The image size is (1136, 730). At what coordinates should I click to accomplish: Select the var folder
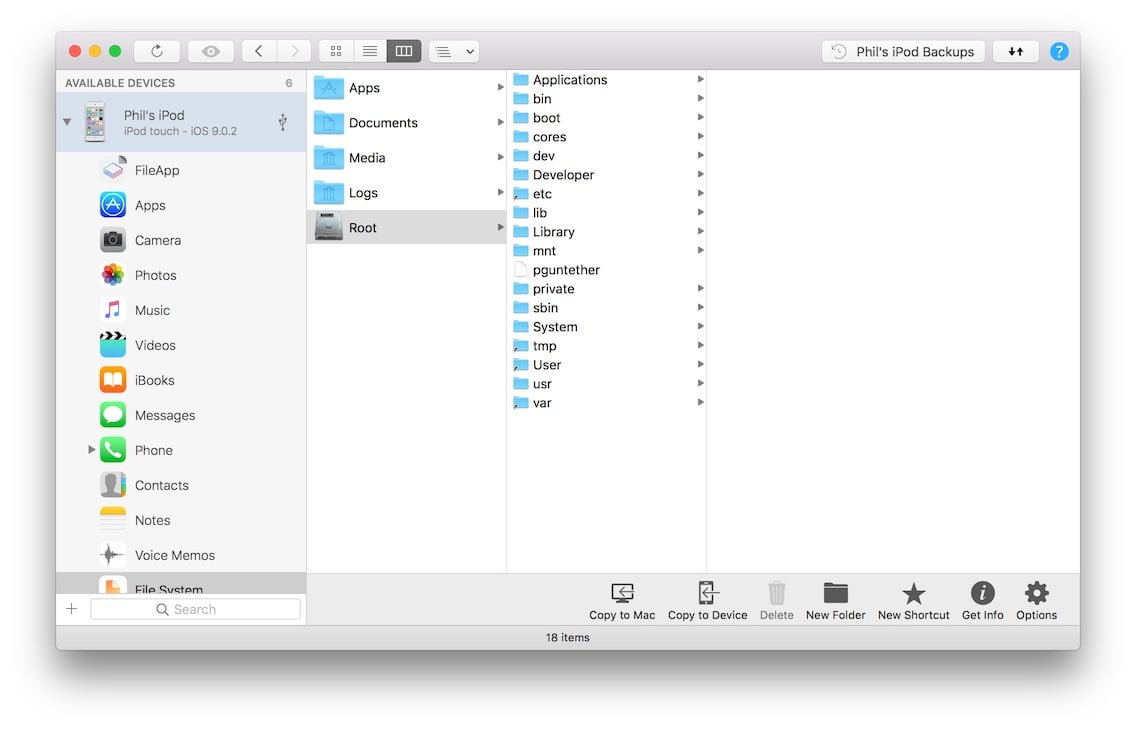click(x=607, y=403)
